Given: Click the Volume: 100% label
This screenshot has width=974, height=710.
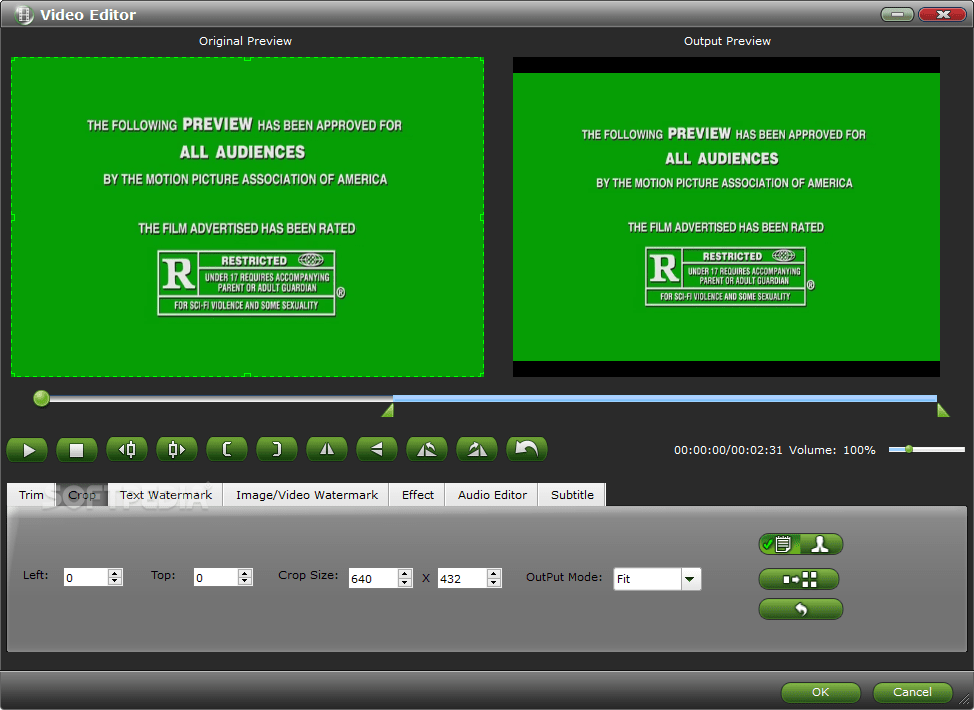Looking at the screenshot, I should tap(832, 450).
